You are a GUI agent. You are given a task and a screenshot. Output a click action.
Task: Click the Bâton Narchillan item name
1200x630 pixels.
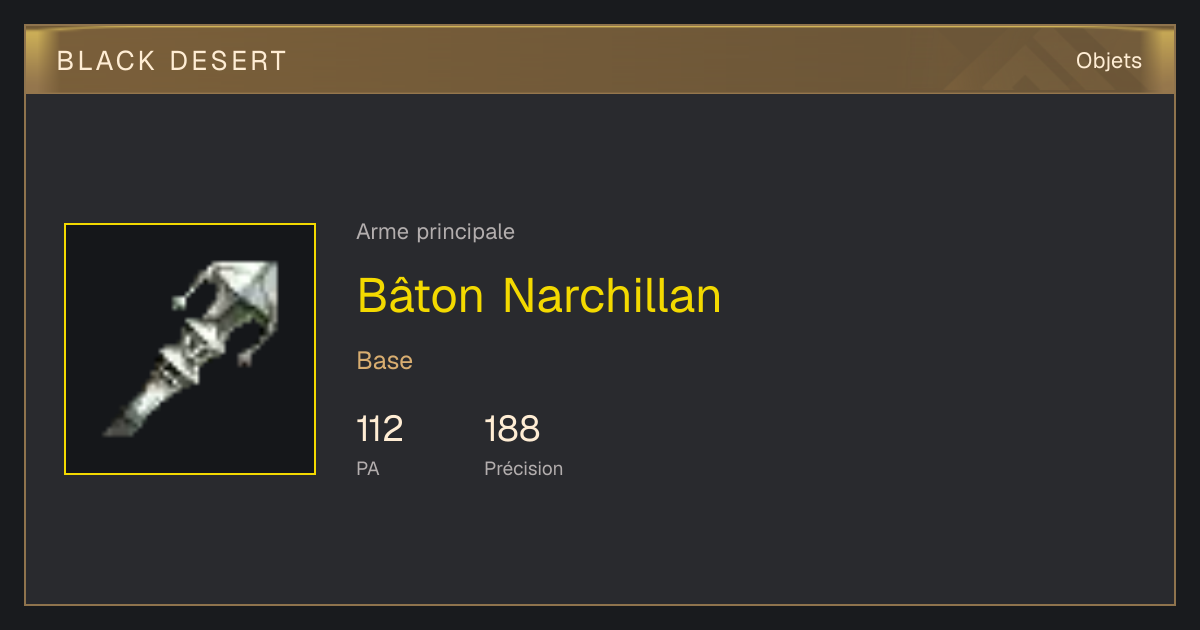click(539, 295)
